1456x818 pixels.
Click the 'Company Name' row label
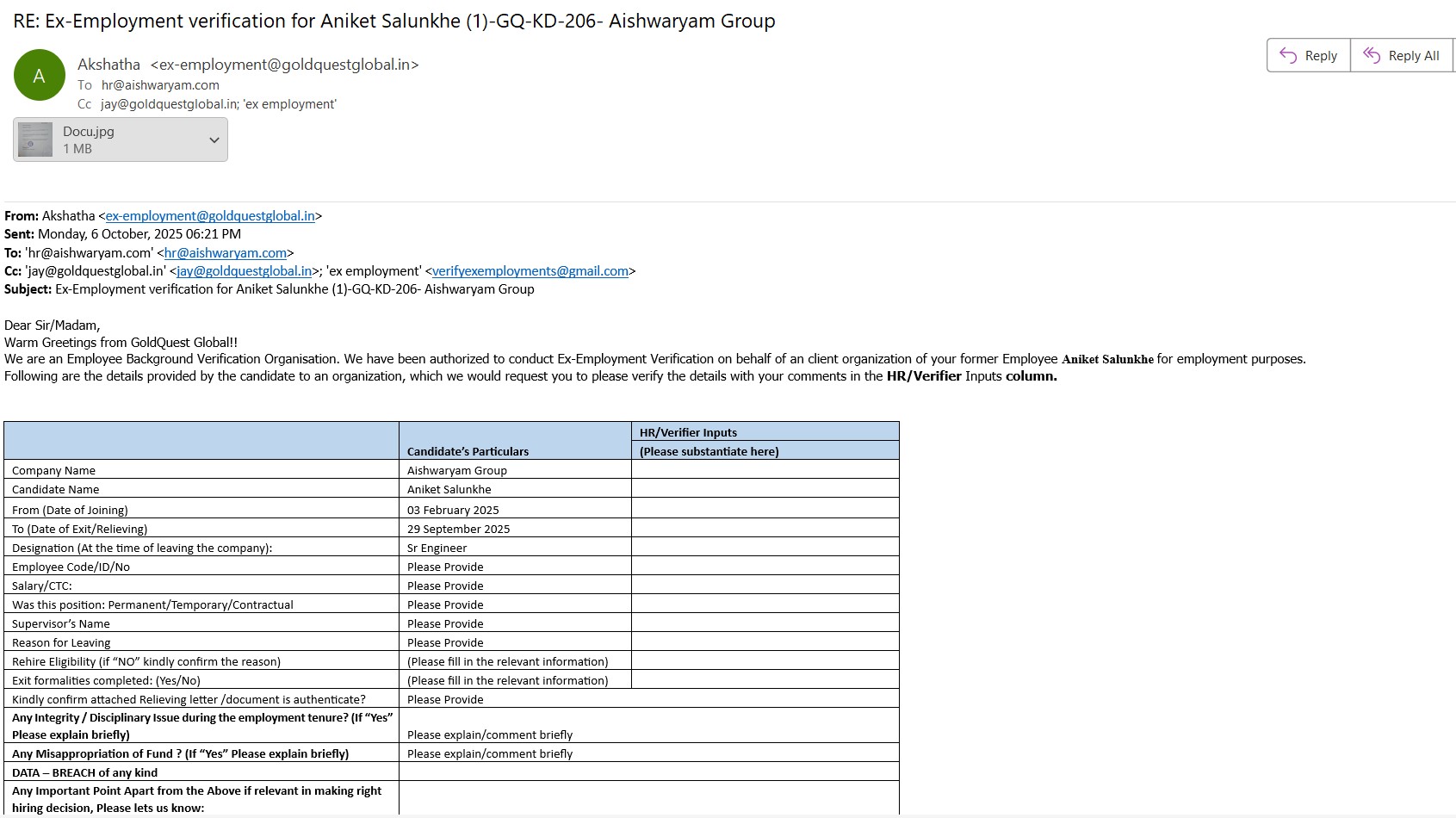tap(53, 471)
